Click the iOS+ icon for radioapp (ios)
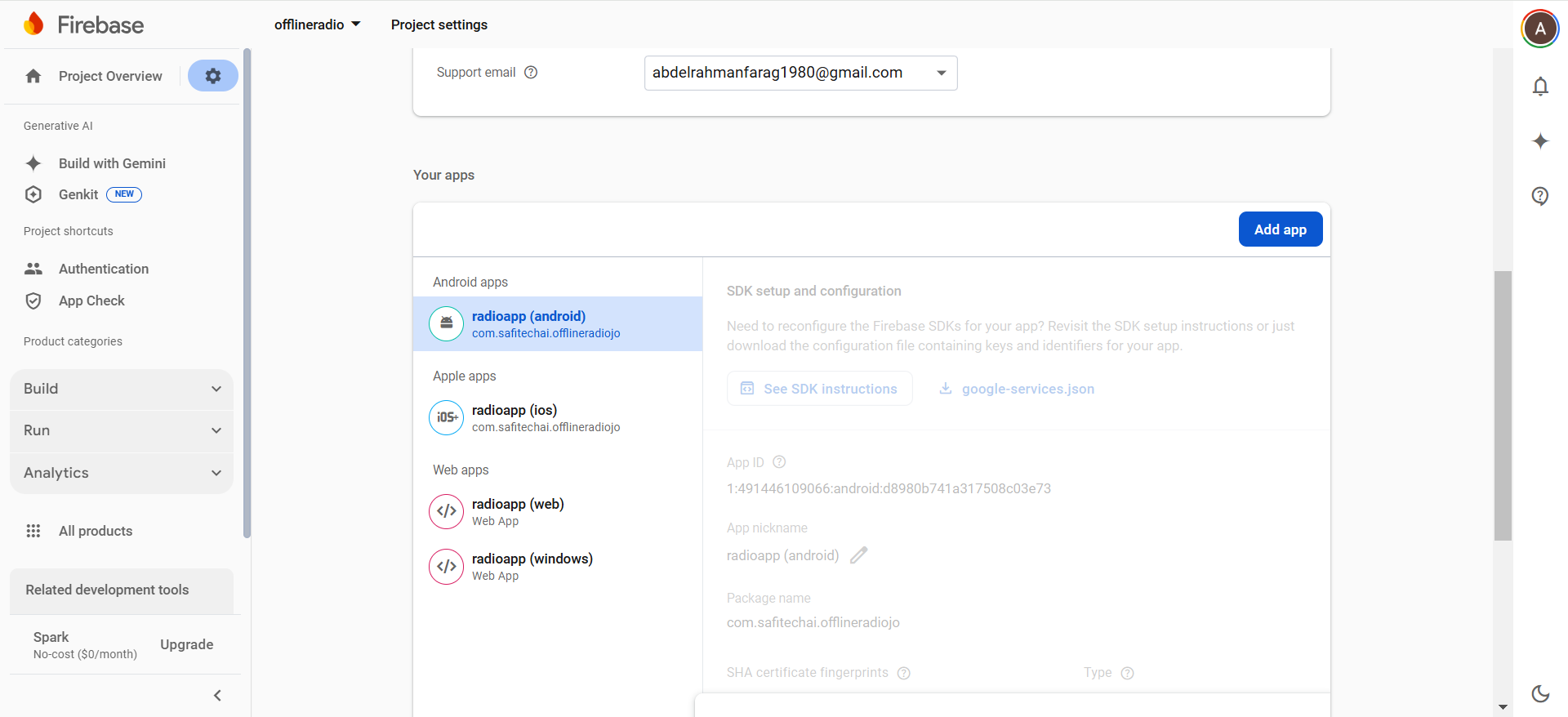Image resolution: width=1568 pixels, height=717 pixels. click(447, 417)
